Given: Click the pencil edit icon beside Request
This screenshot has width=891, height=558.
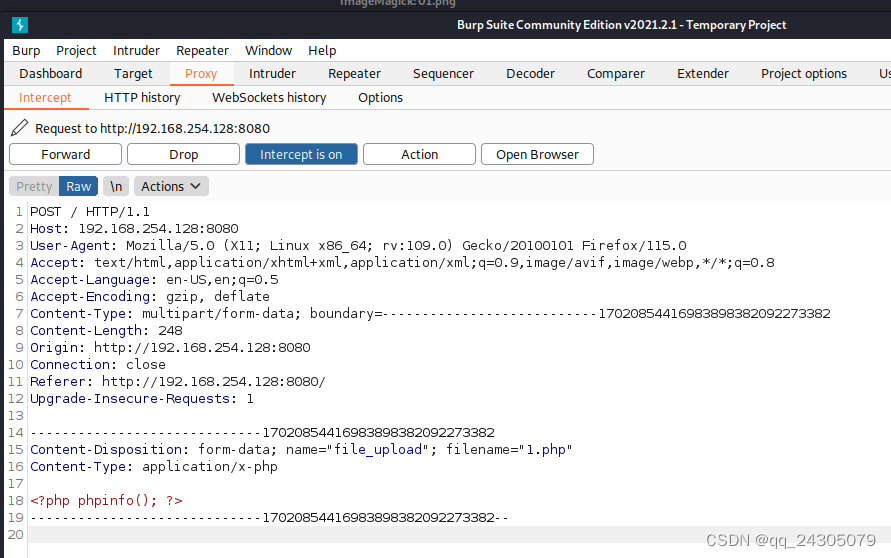Looking at the screenshot, I should [x=19, y=128].
